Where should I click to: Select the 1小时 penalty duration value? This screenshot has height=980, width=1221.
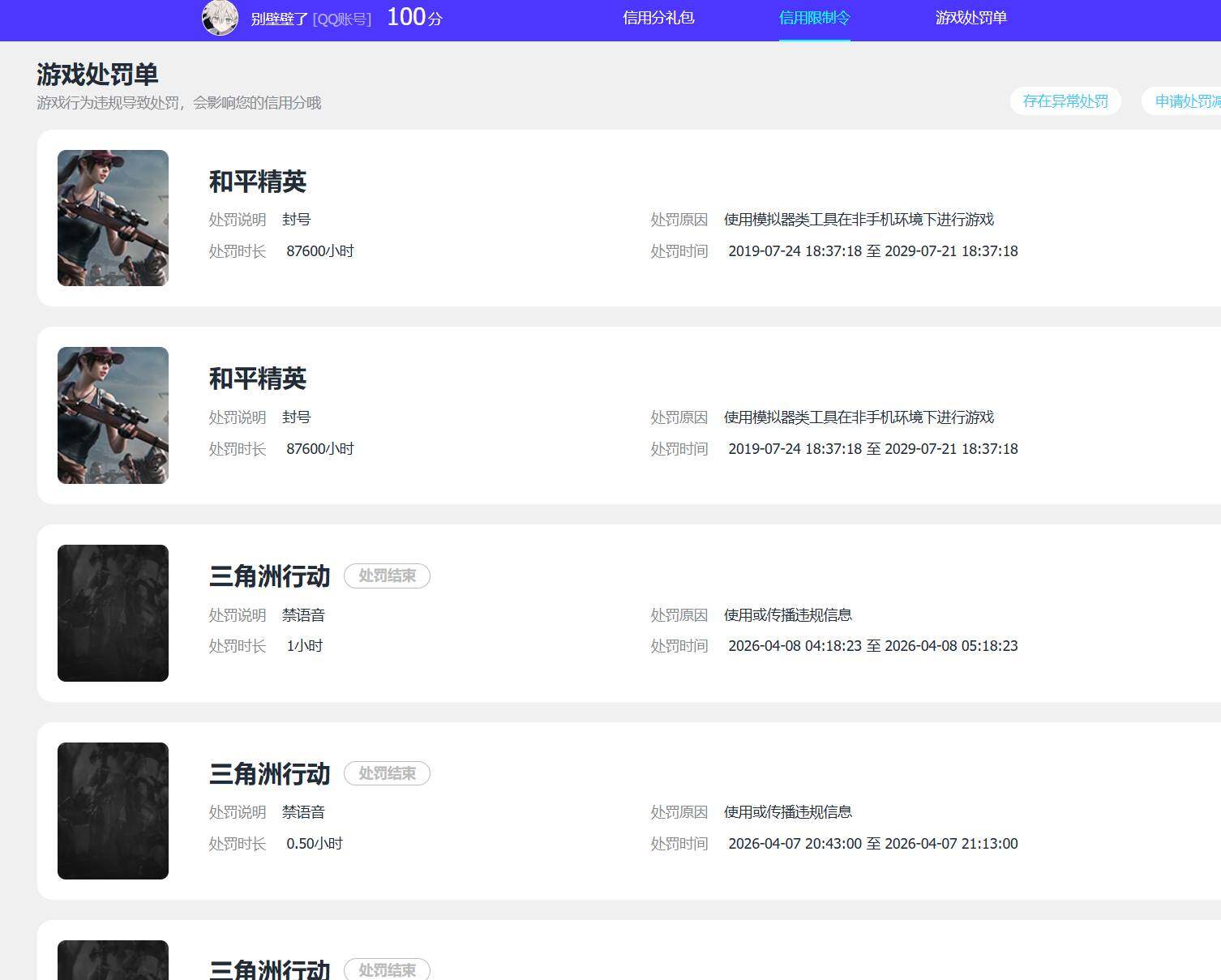(305, 646)
